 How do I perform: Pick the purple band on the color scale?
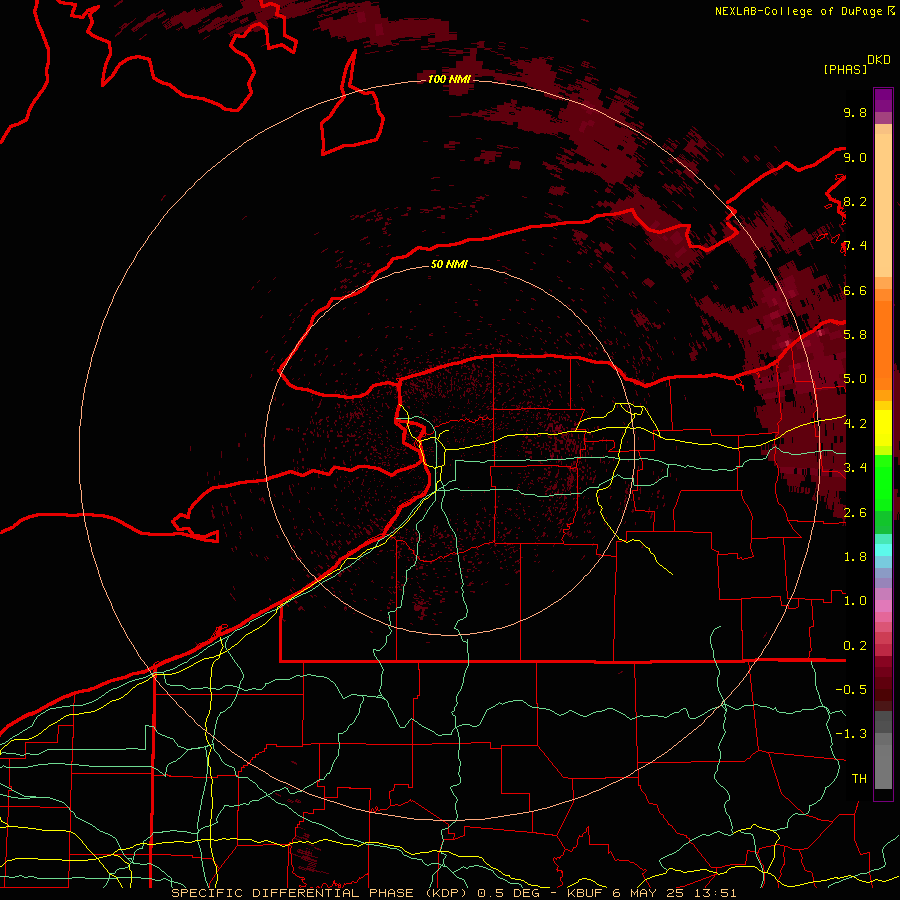[883, 100]
